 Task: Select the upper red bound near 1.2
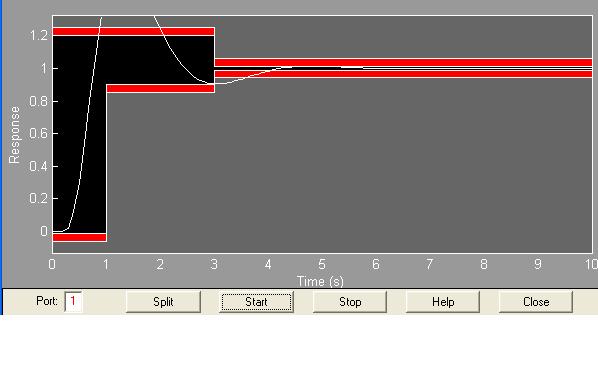point(133,31)
